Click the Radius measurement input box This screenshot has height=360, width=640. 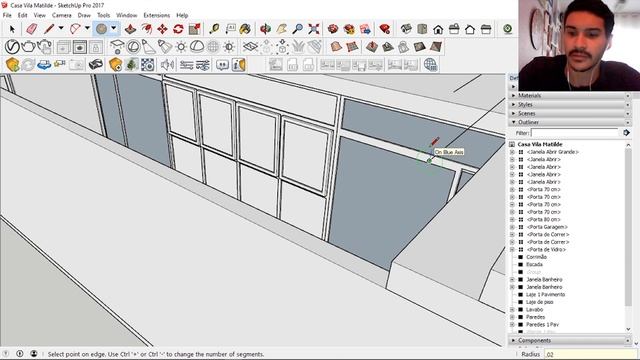(590, 354)
